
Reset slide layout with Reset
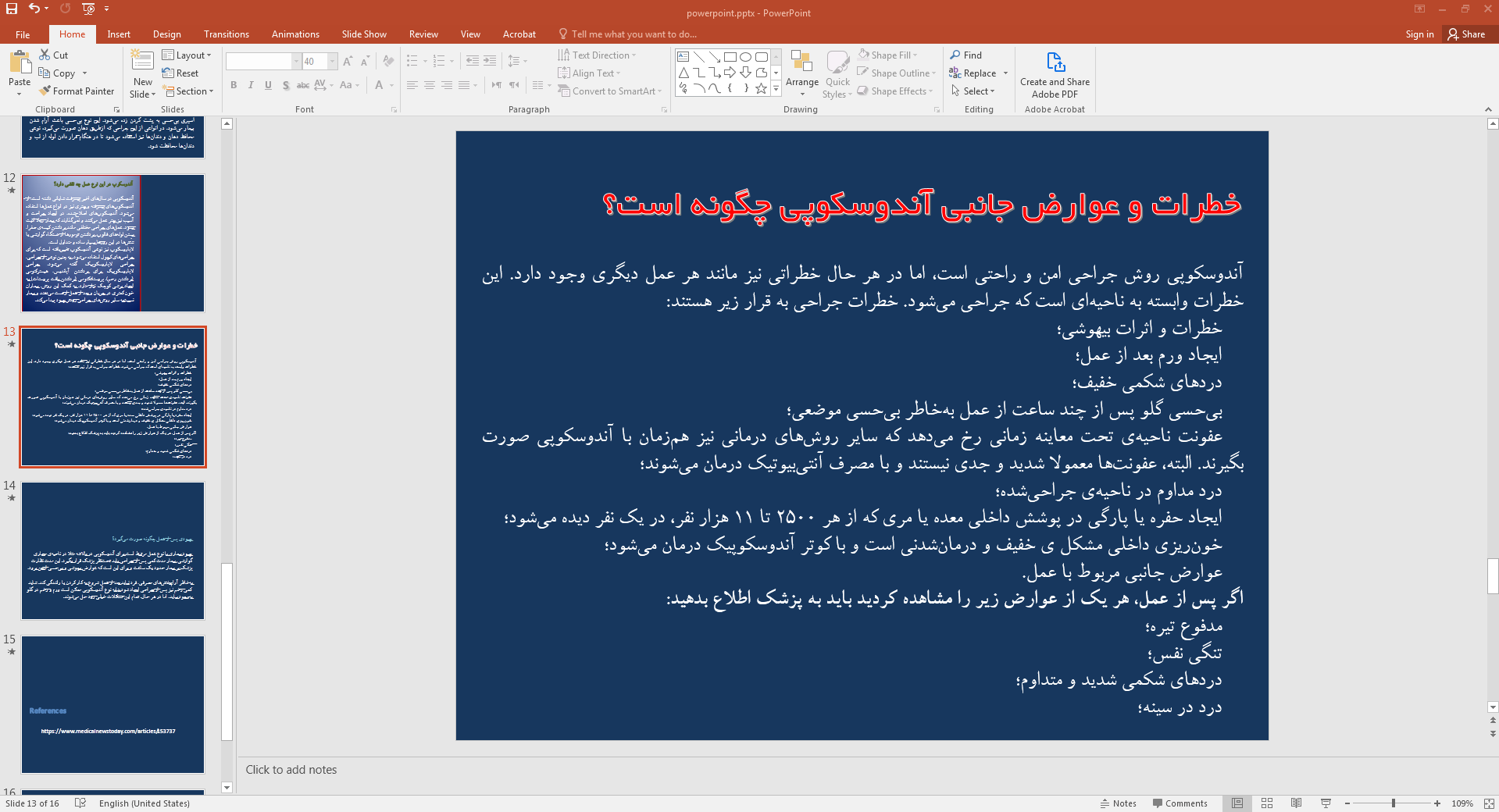tap(180, 73)
